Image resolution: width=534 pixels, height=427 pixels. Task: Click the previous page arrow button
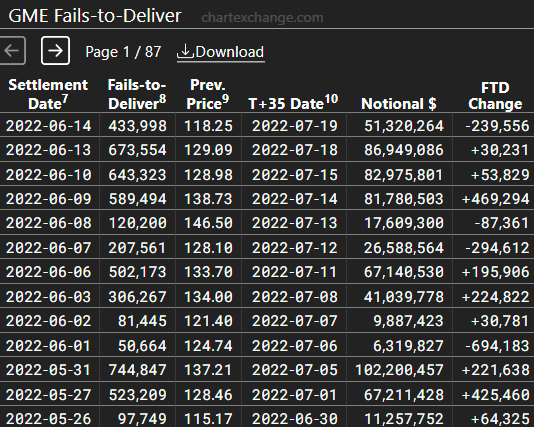coord(13,51)
